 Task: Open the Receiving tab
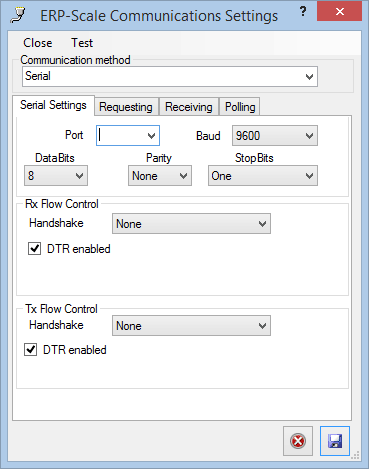pos(189,107)
